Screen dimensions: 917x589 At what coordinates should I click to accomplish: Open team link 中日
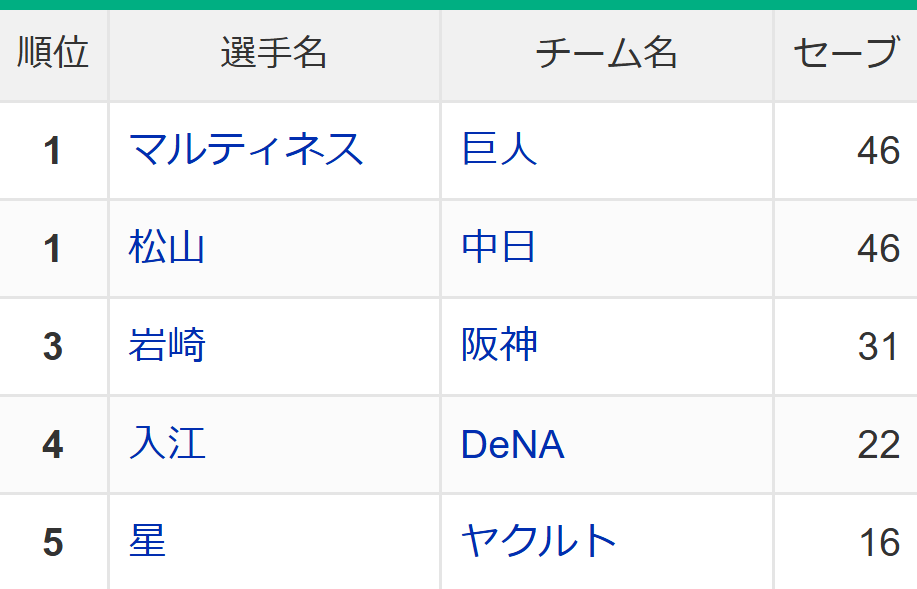[498, 247]
